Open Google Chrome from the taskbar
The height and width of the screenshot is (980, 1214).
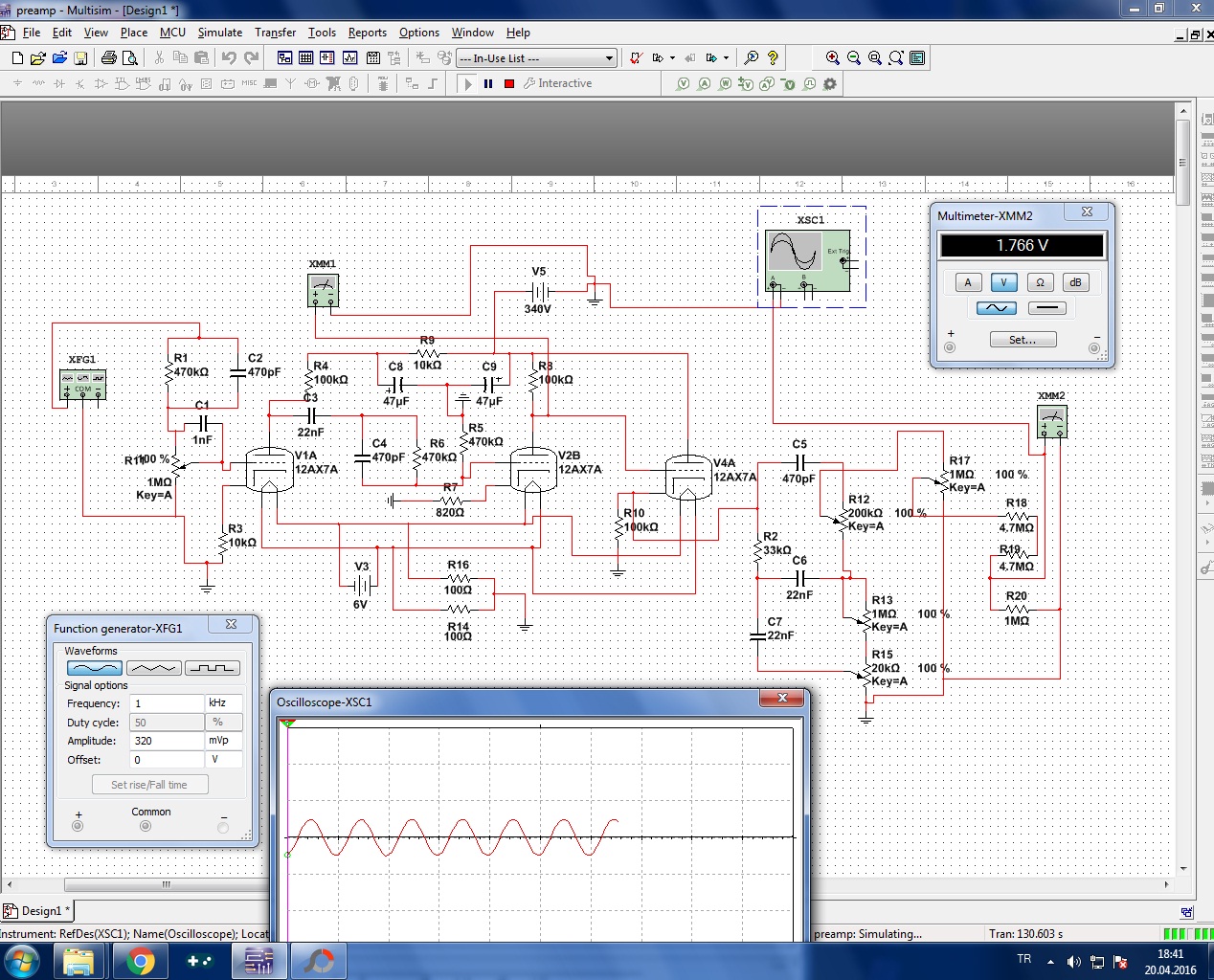coord(141,961)
